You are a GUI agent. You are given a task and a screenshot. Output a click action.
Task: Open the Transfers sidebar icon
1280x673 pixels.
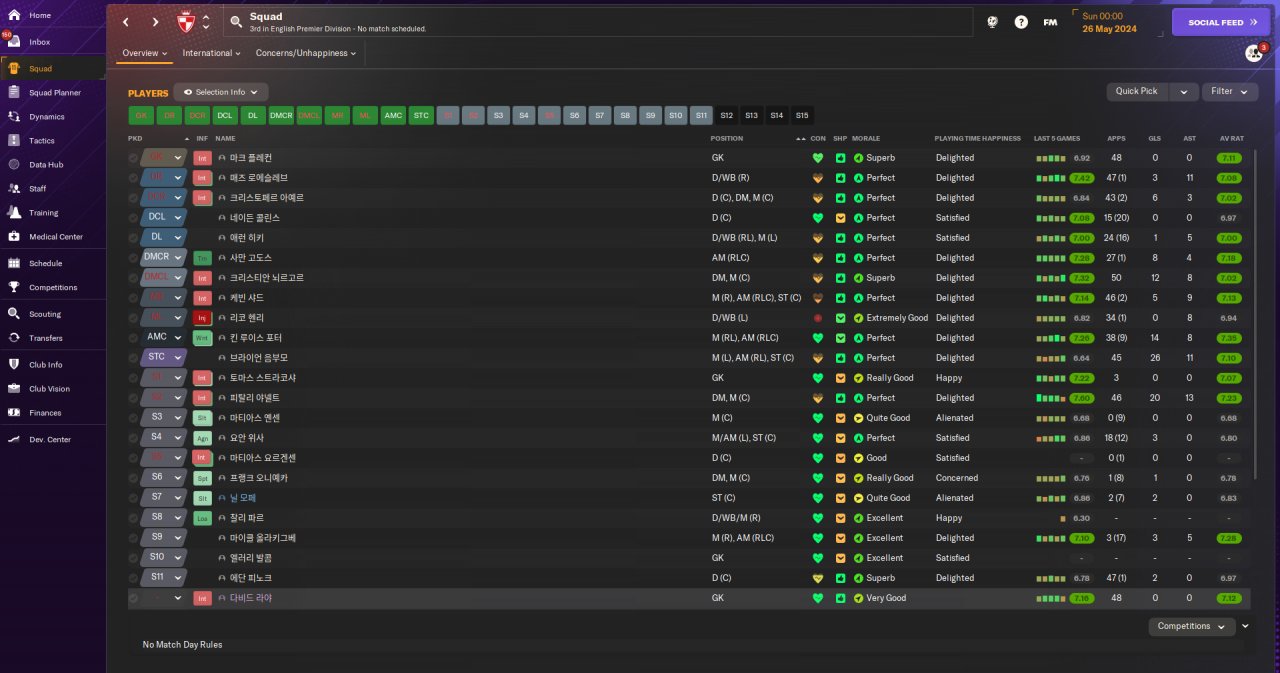pos(14,338)
